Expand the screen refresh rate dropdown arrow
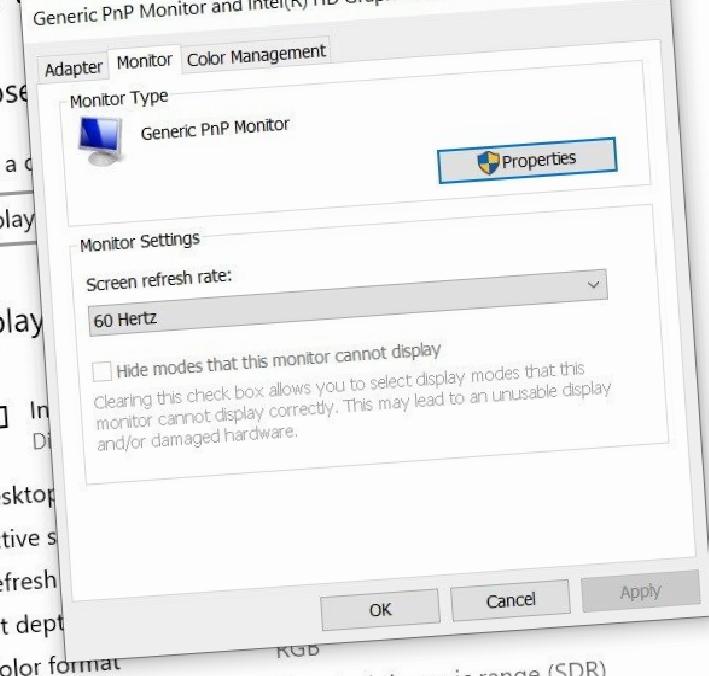Screen dimensions: 709x676 [x=593, y=284]
